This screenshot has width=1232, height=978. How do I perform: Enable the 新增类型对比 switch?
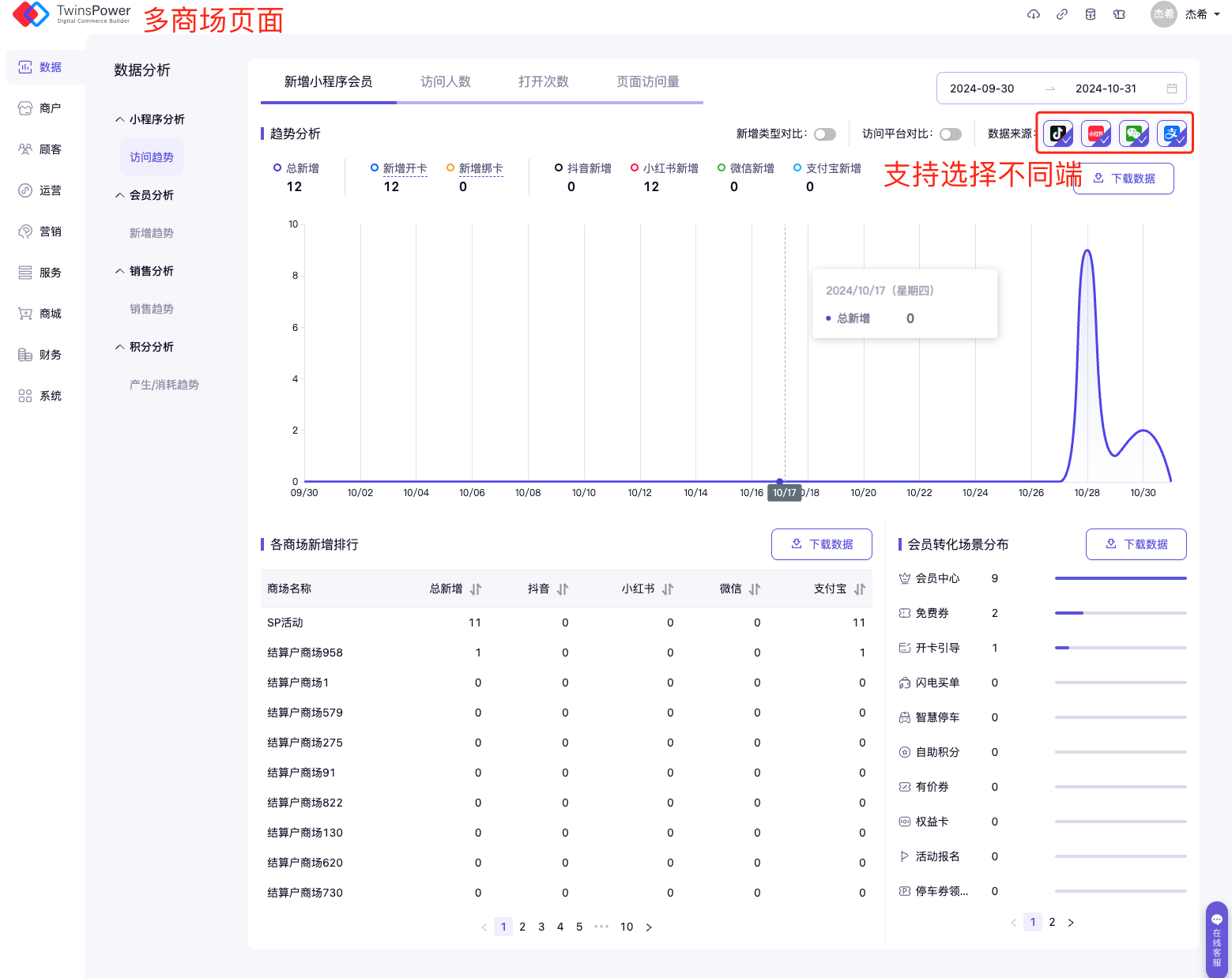[825, 134]
